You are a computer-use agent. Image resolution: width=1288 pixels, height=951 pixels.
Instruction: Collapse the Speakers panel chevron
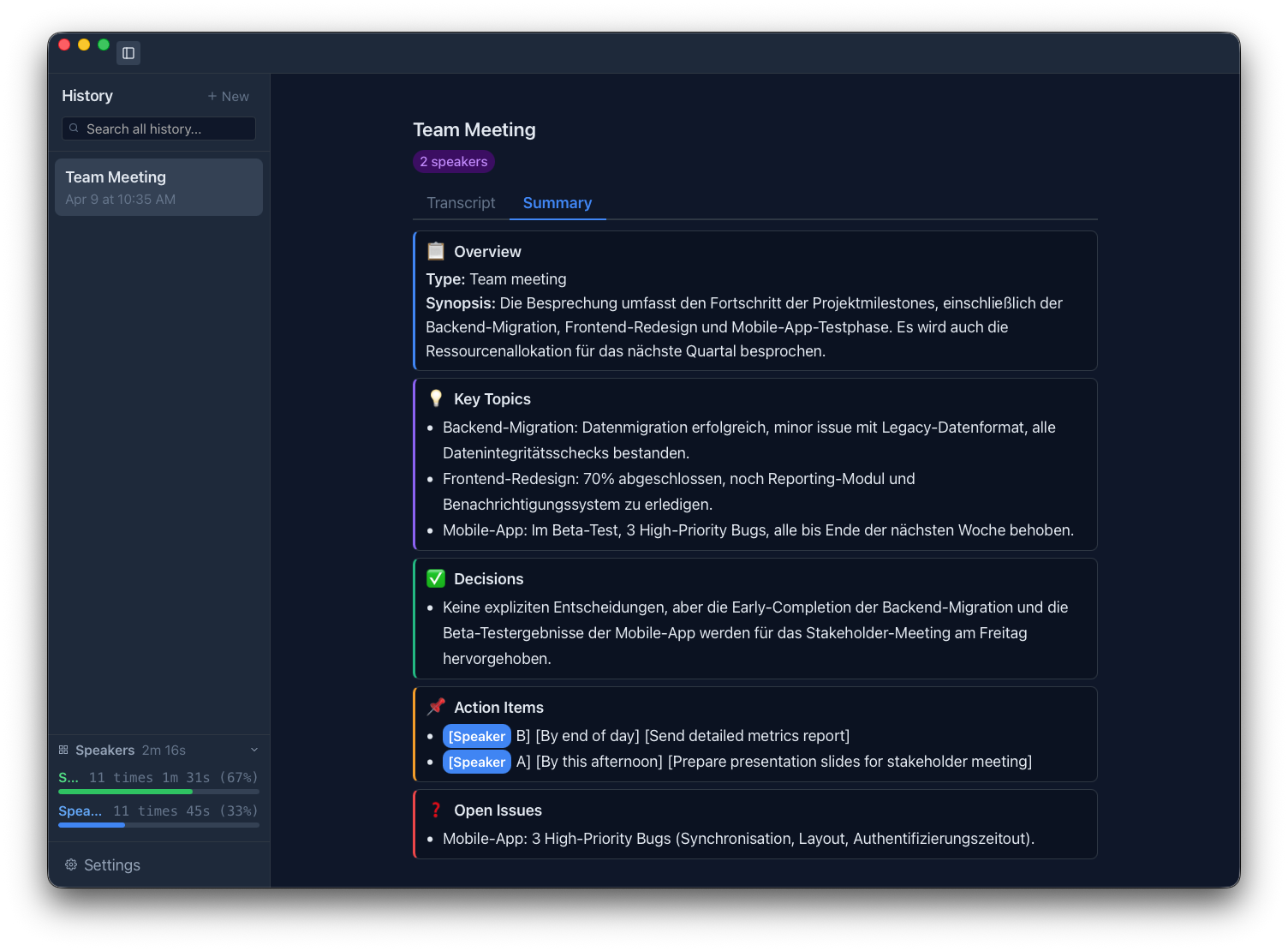pyautogui.click(x=254, y=750)
